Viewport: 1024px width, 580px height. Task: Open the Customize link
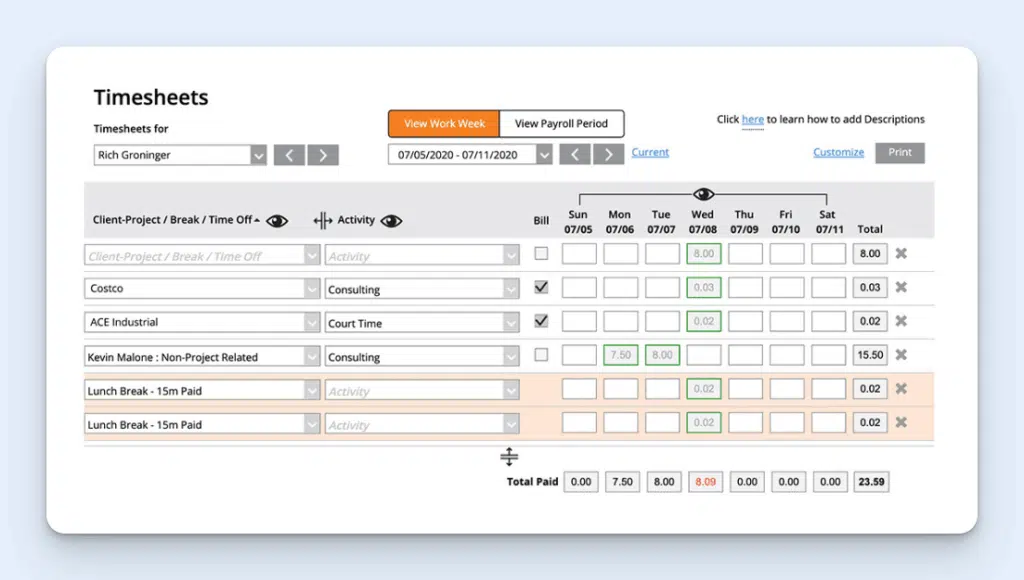[x=838, y=153]
